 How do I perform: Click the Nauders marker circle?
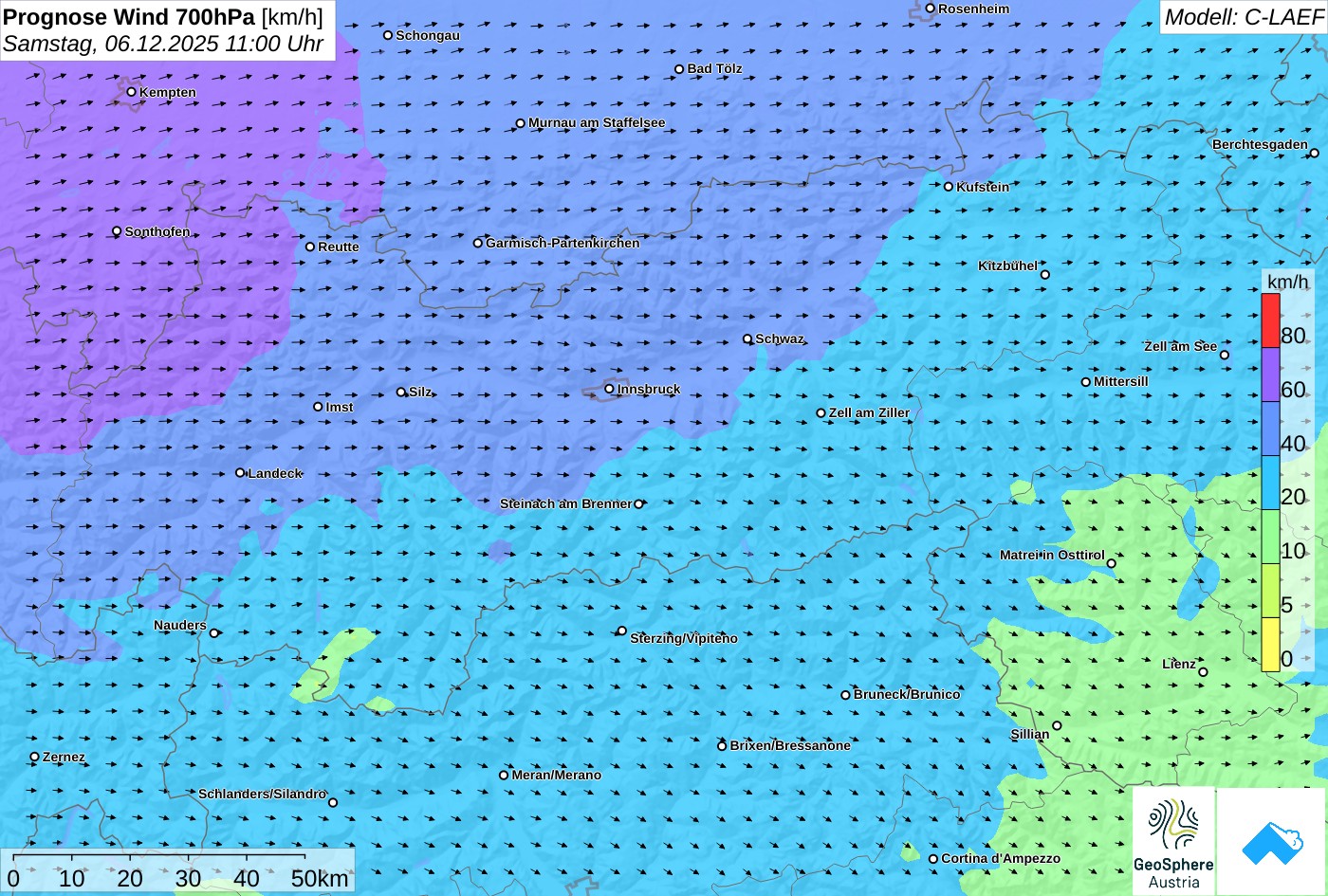[x=214, y=633]
